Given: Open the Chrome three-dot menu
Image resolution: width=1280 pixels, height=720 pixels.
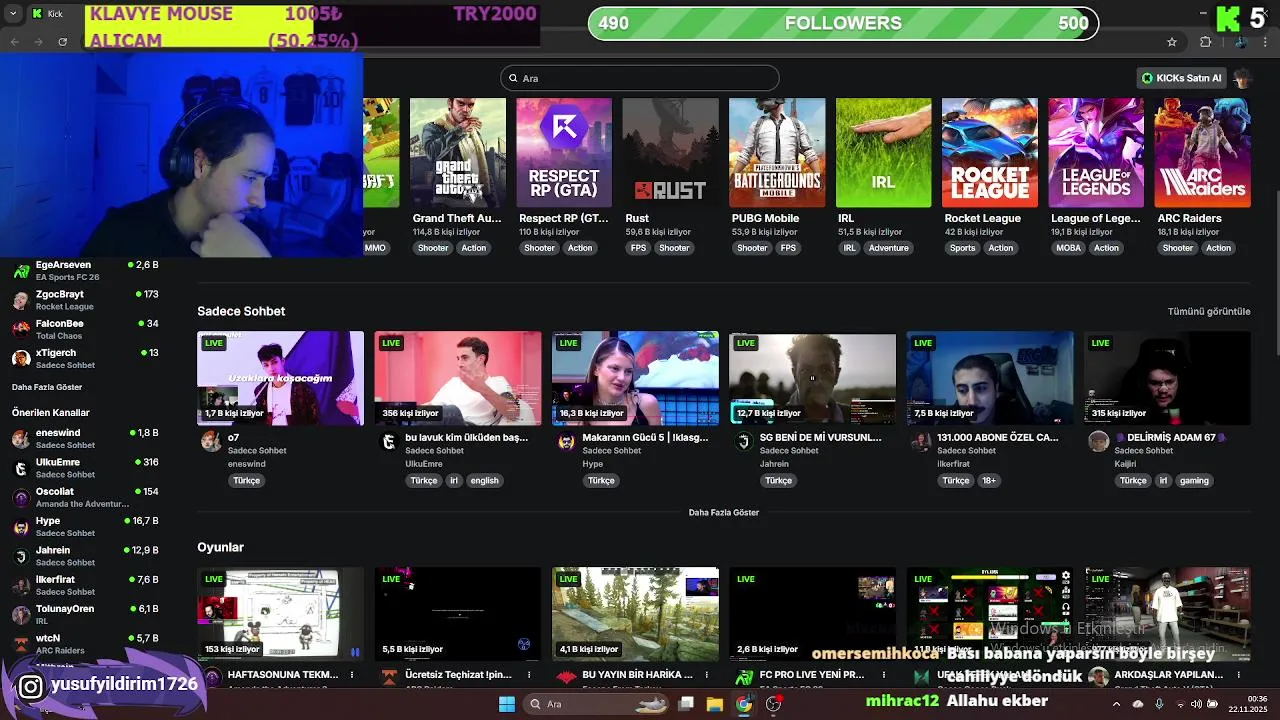Looking at the screenshot, I should point(1266,42).
